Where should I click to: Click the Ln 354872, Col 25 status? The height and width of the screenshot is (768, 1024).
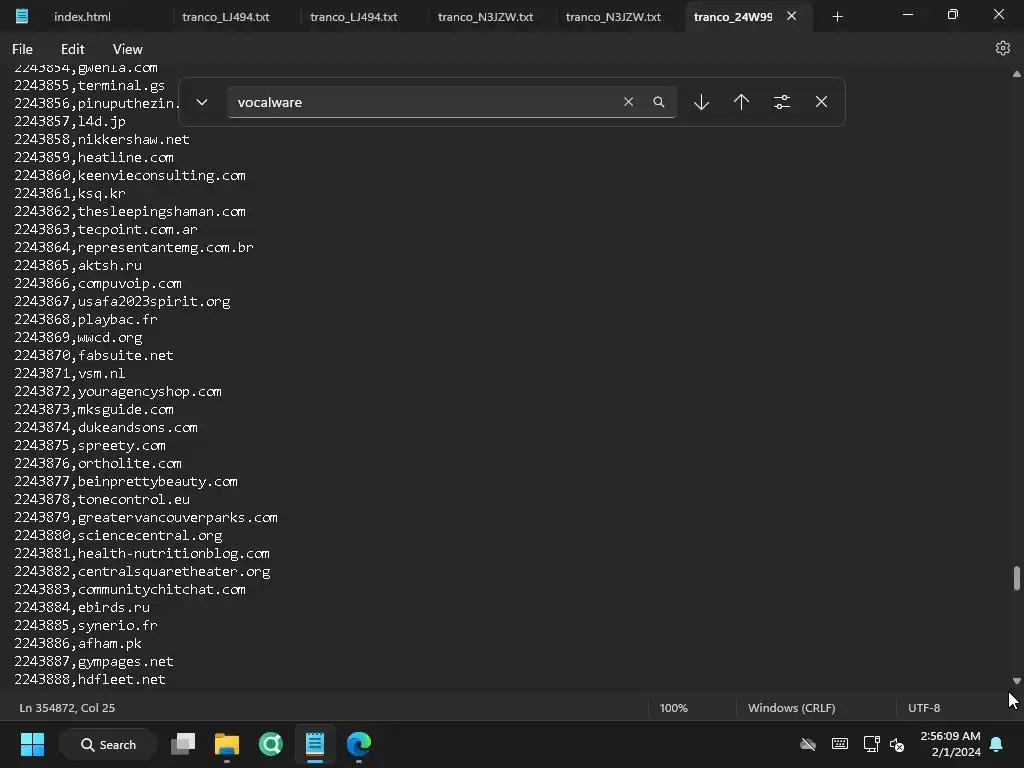[67, 708]
